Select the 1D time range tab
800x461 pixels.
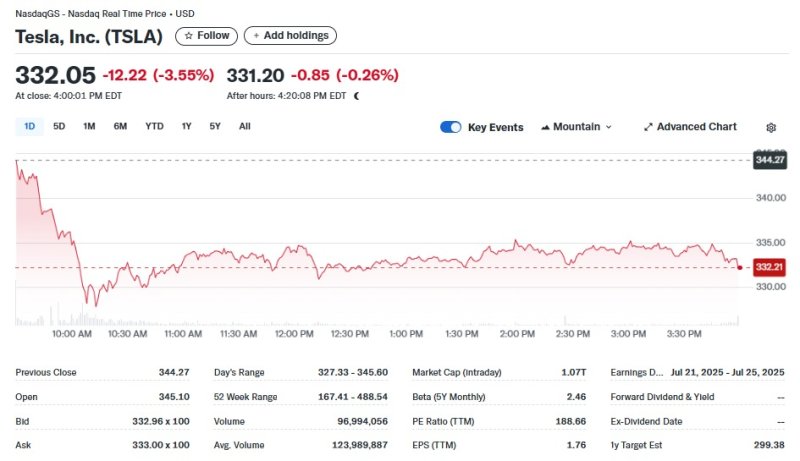tap(29, 126)
